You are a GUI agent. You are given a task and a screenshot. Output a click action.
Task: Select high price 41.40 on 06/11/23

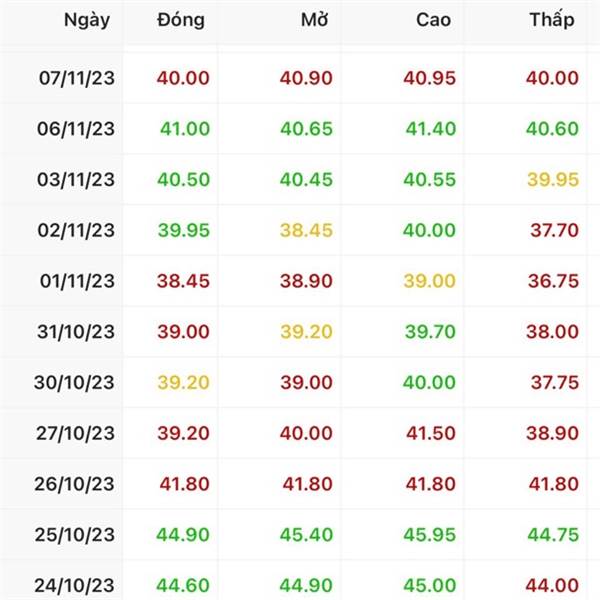tap(431, 129)
